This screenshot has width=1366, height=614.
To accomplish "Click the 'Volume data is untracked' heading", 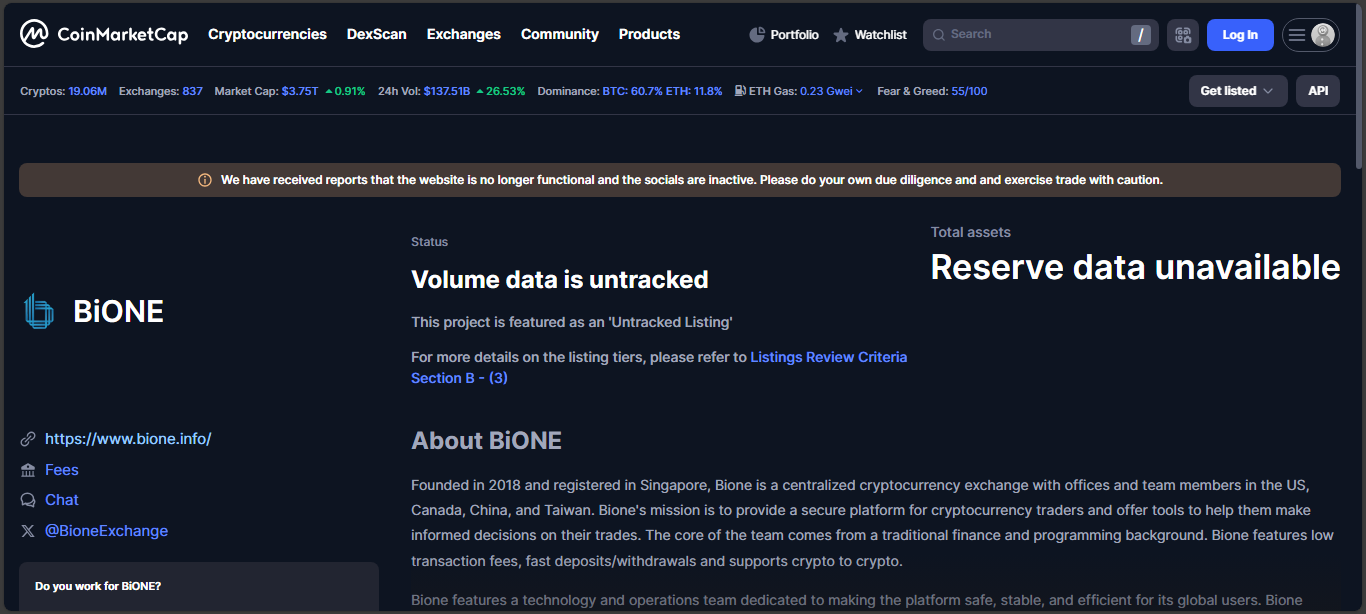I will (559, 280).
